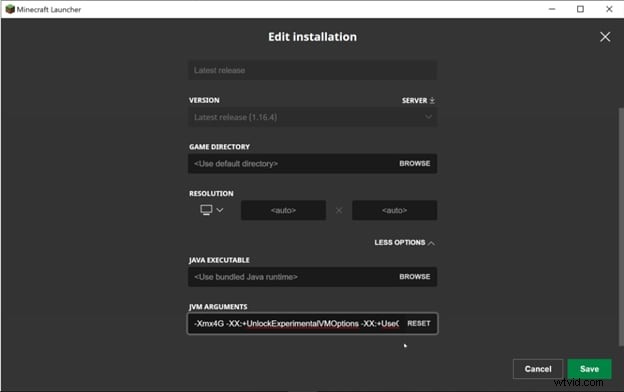This screenshot has height=392, width=624.
Task: Click the installation name field Latest release
Action: coord(312,70)
